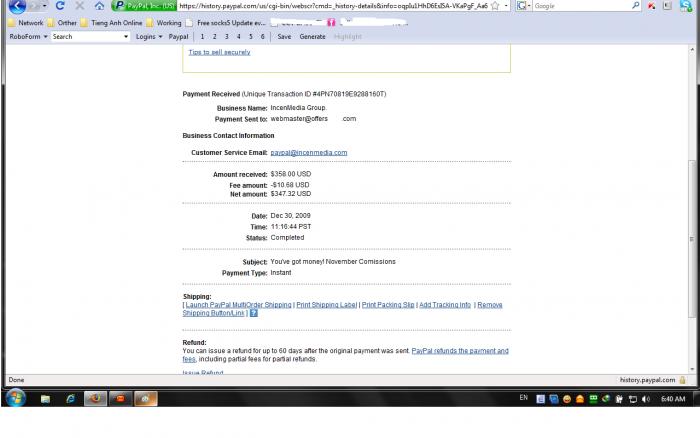Expand the RoboForm search dropdown arrow
The height and width of the screenshot is (438, 700).
(126, 37)
